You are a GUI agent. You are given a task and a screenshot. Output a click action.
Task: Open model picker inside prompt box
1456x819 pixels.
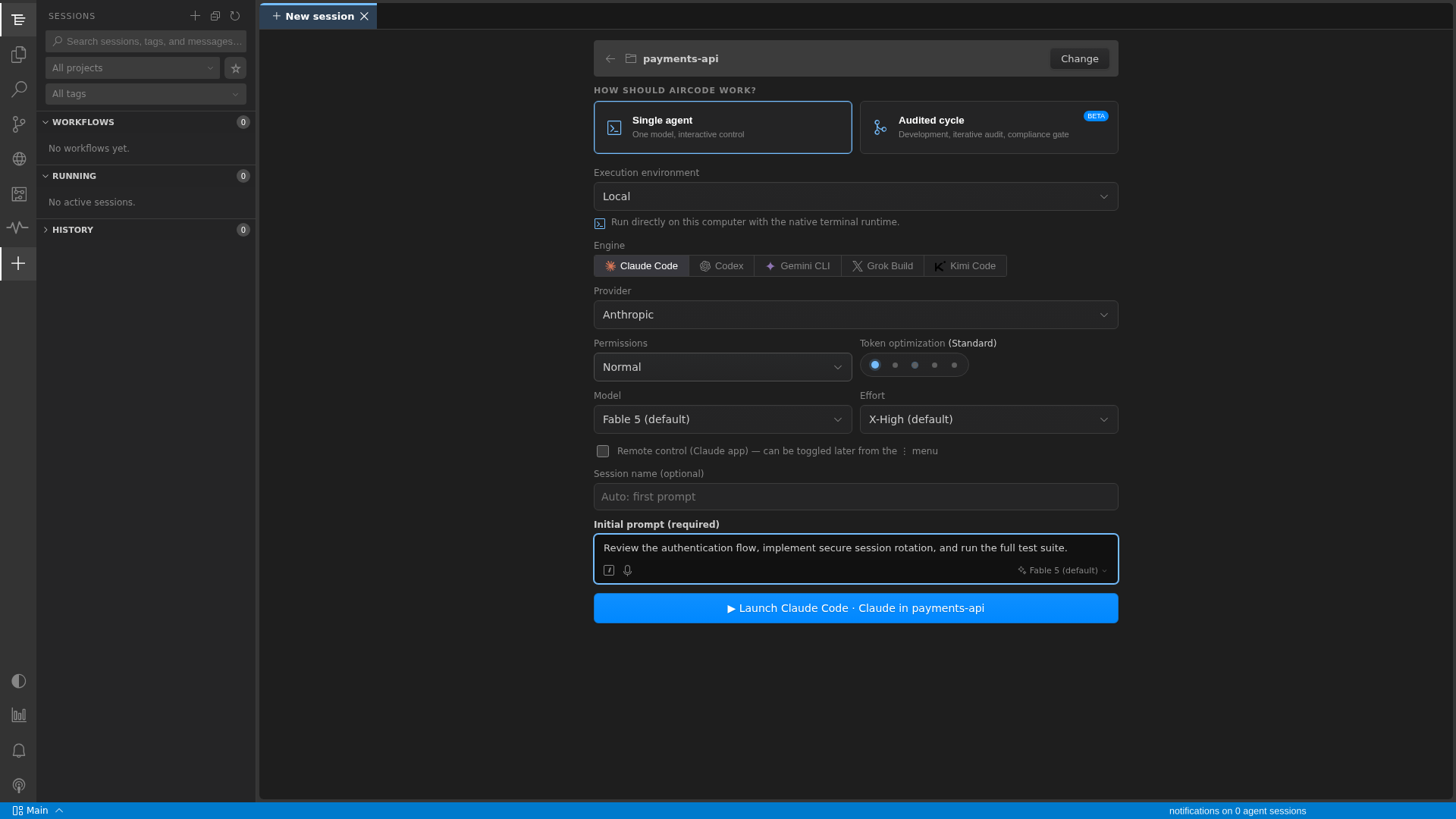[1062, 570]
